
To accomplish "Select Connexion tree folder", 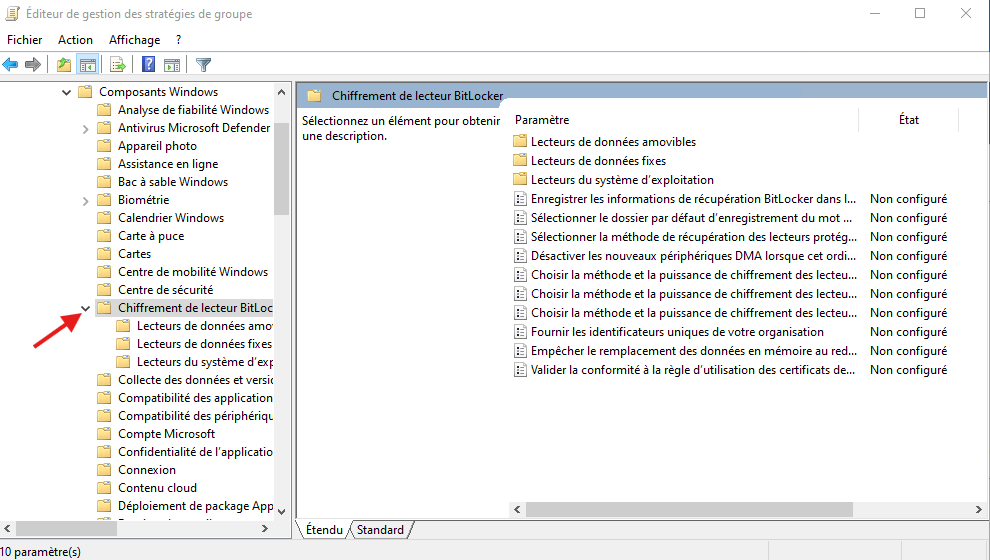I will pos(147,470).
